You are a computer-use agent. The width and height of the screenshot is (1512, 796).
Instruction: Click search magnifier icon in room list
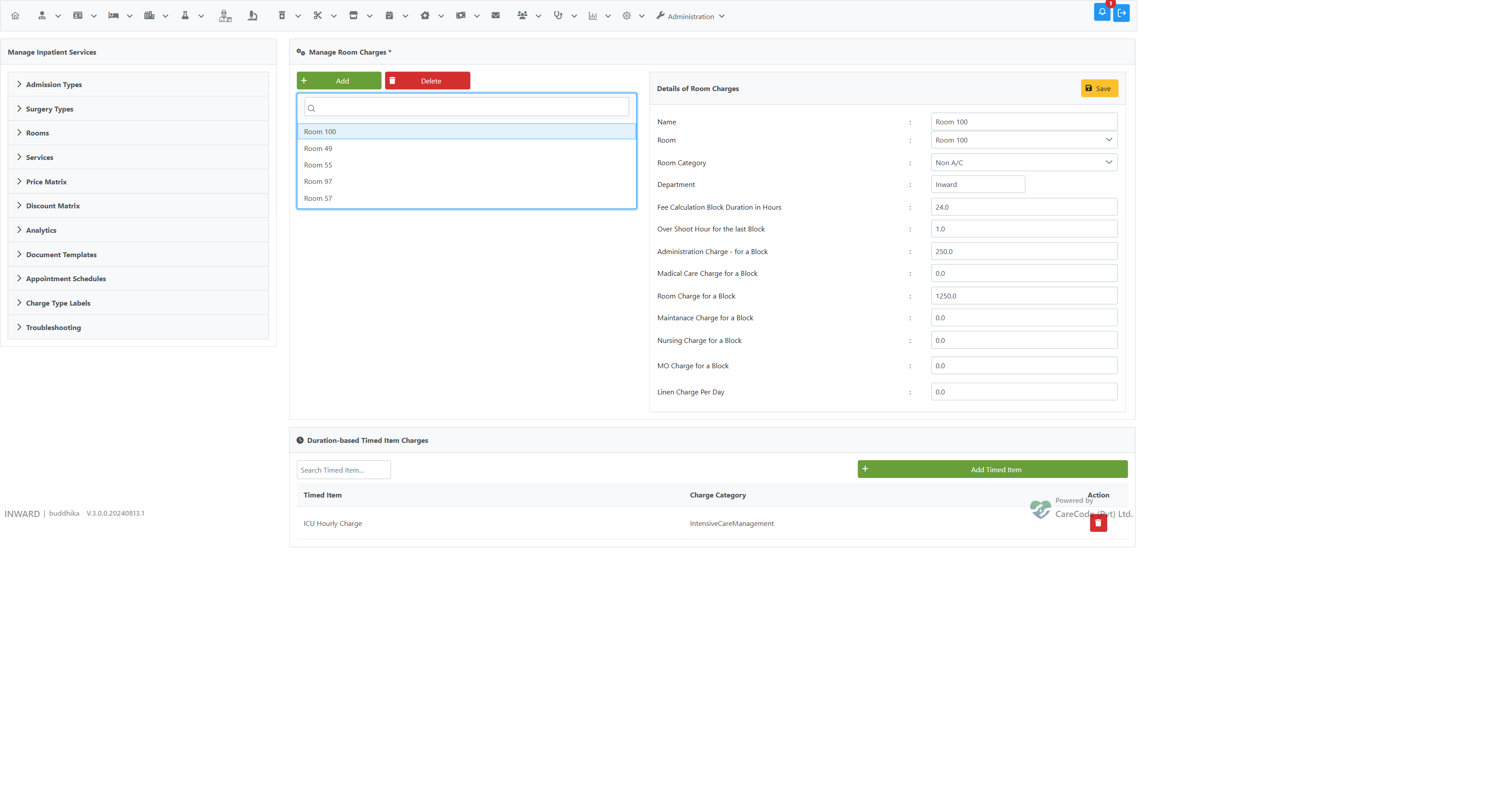[x=311, y=108]
